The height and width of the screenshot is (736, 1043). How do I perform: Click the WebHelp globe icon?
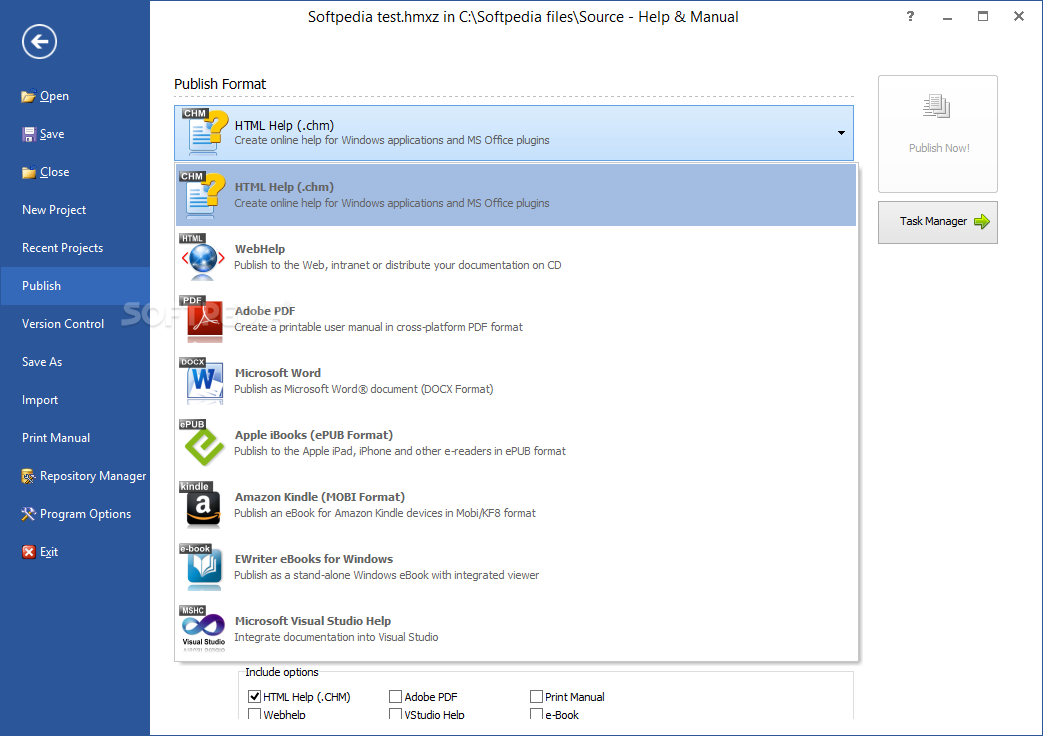click(x=202, y=257)
